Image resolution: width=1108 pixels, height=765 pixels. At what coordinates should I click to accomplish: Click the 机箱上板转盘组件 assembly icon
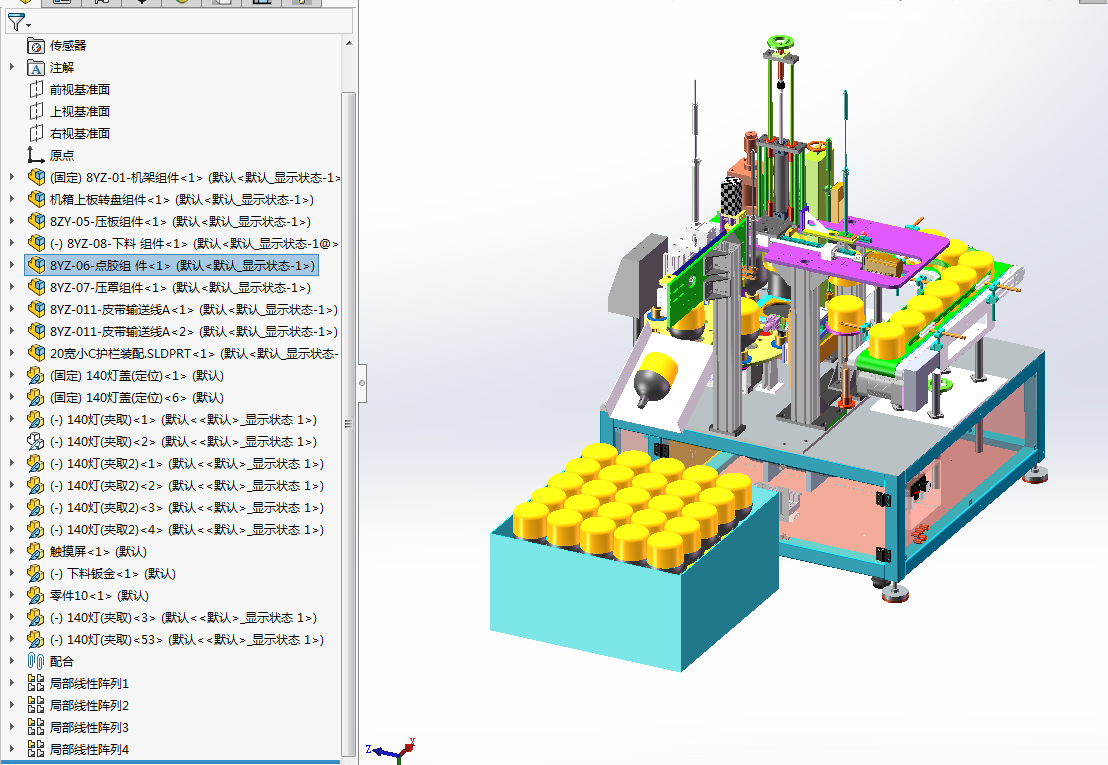pyautogui.click(x=36, y=199)
